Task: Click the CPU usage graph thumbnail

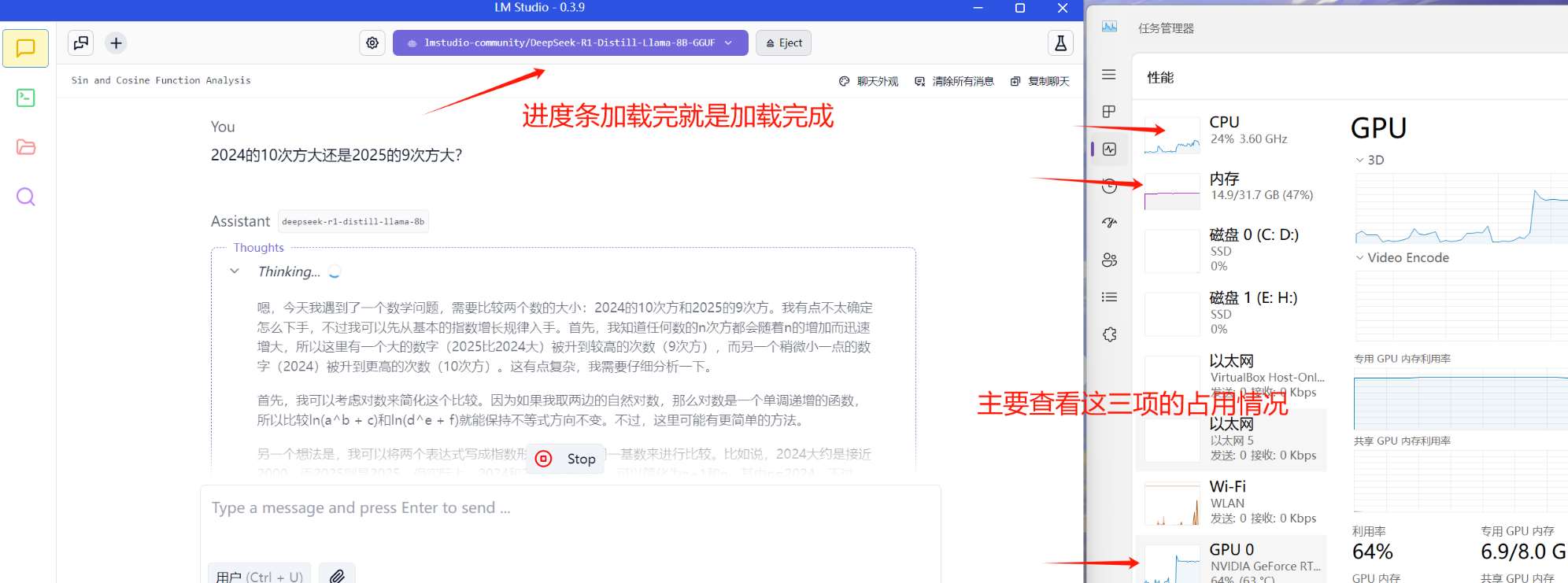Action: [1172, 135]
